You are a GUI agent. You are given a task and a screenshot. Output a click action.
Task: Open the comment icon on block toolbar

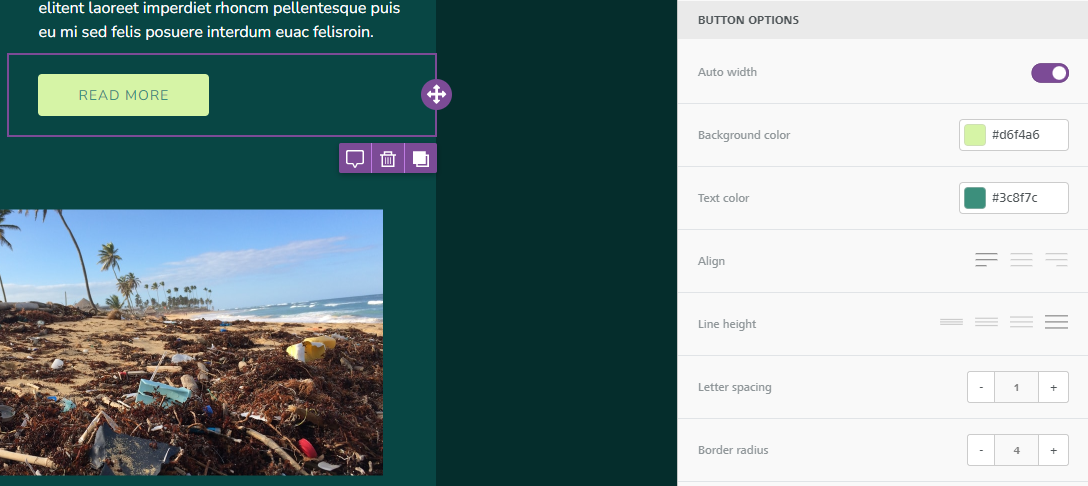(355, 158)
